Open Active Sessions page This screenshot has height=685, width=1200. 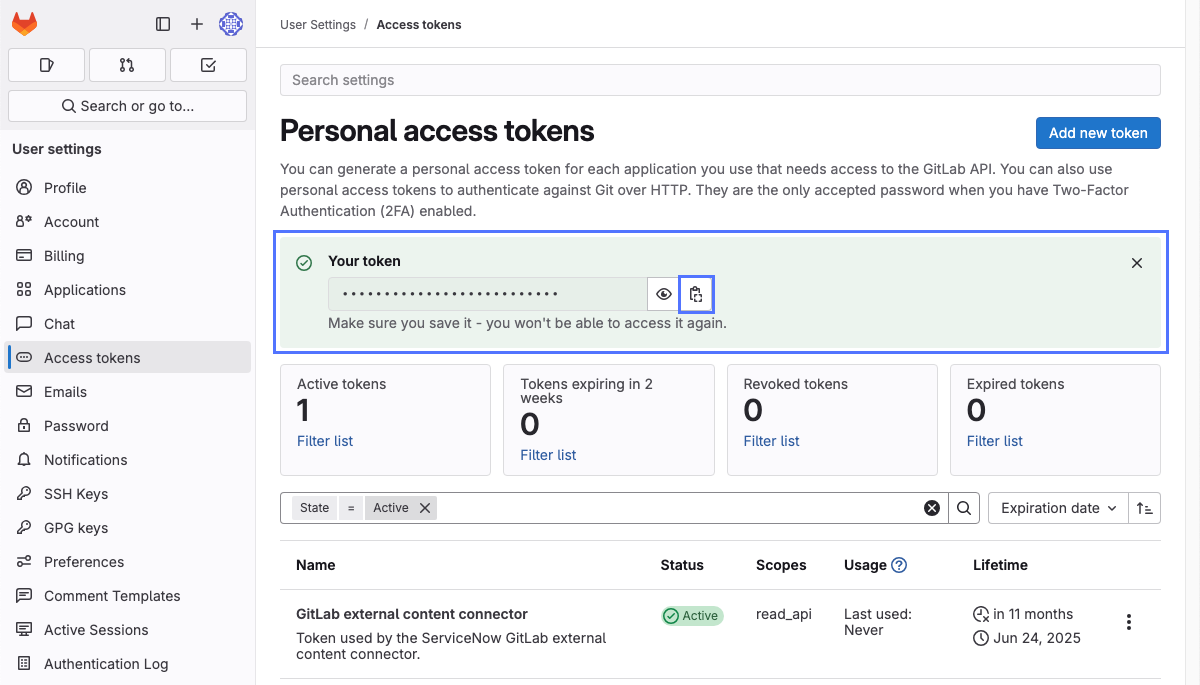click(x=128, y=630)
